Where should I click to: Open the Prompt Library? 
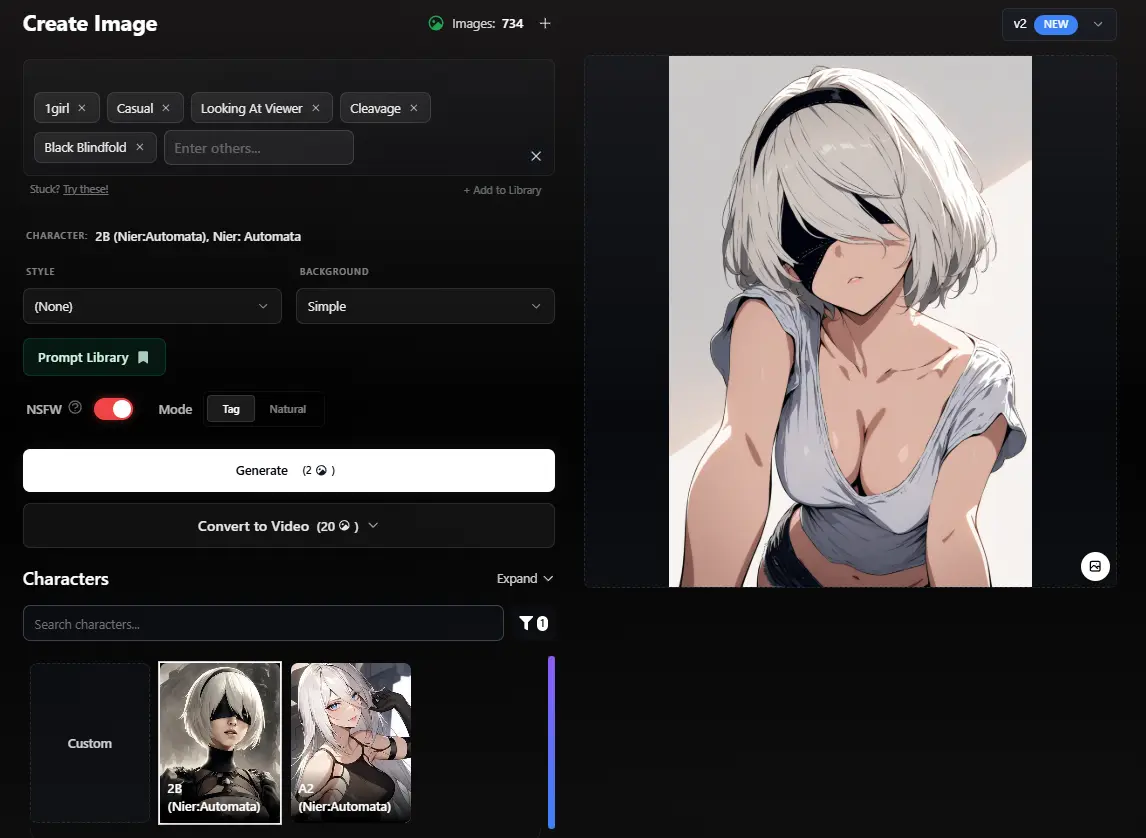[94, 357]
